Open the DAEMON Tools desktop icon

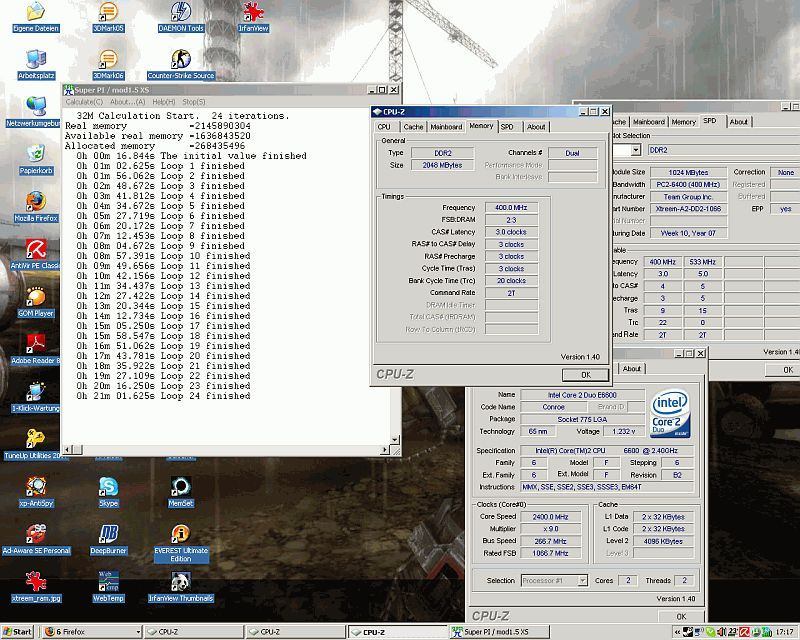(181, 17)
